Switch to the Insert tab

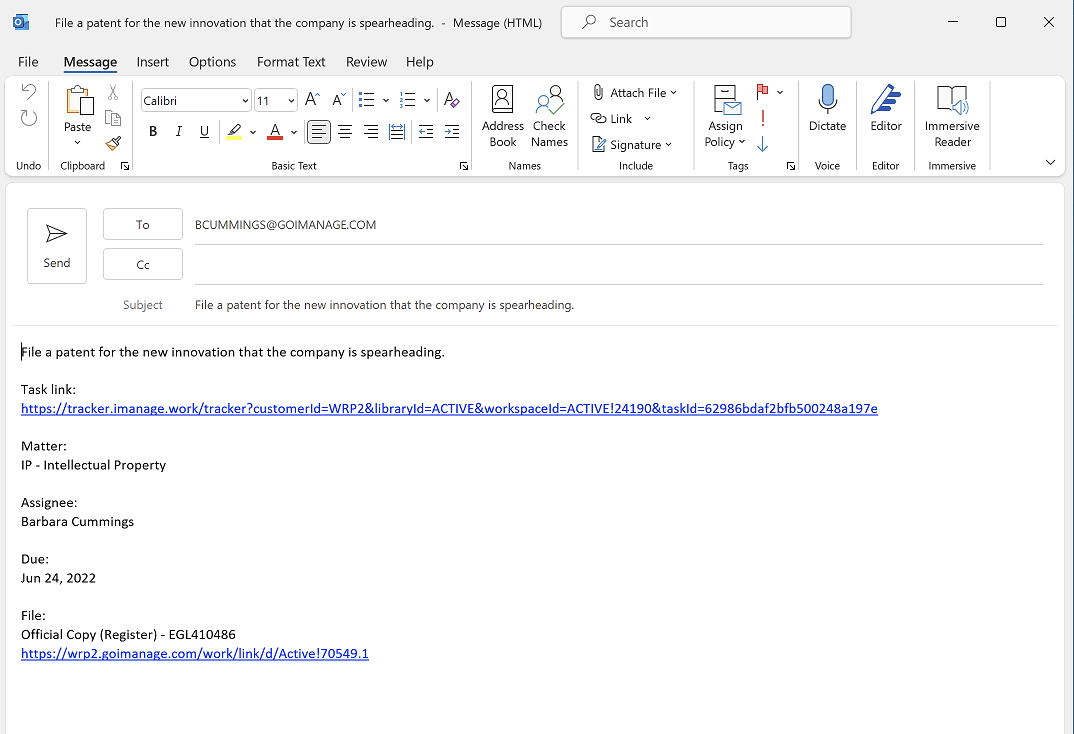point(153,62)
